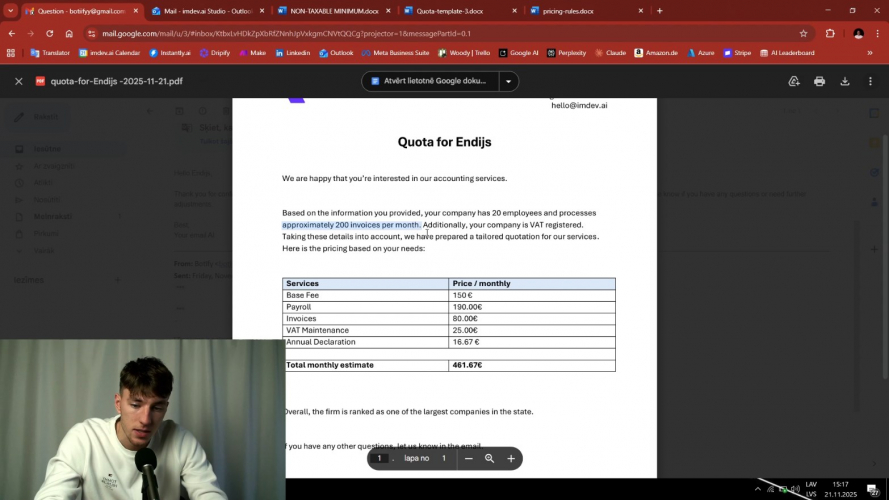The width and height of the screenshot is (889, 500).
Task: Open the Dripify bookmark
Action: coord(215,53)
